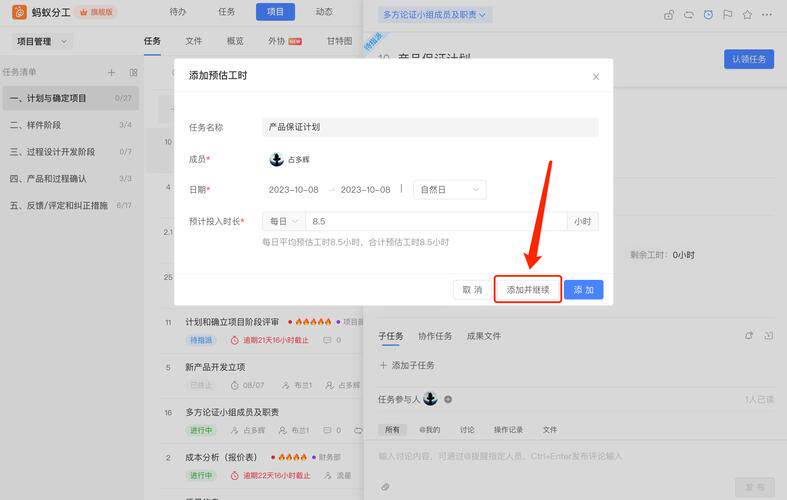787x500 pixels.
Task: Switch to the 子任务 tab
Action: pyautogui.click(x=390, y=336)
